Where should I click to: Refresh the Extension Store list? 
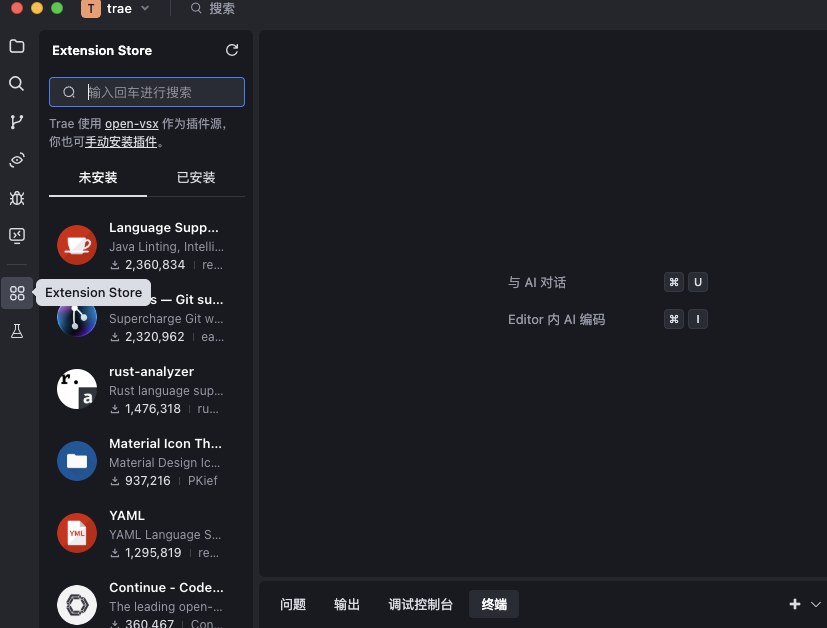pos(232,50)
